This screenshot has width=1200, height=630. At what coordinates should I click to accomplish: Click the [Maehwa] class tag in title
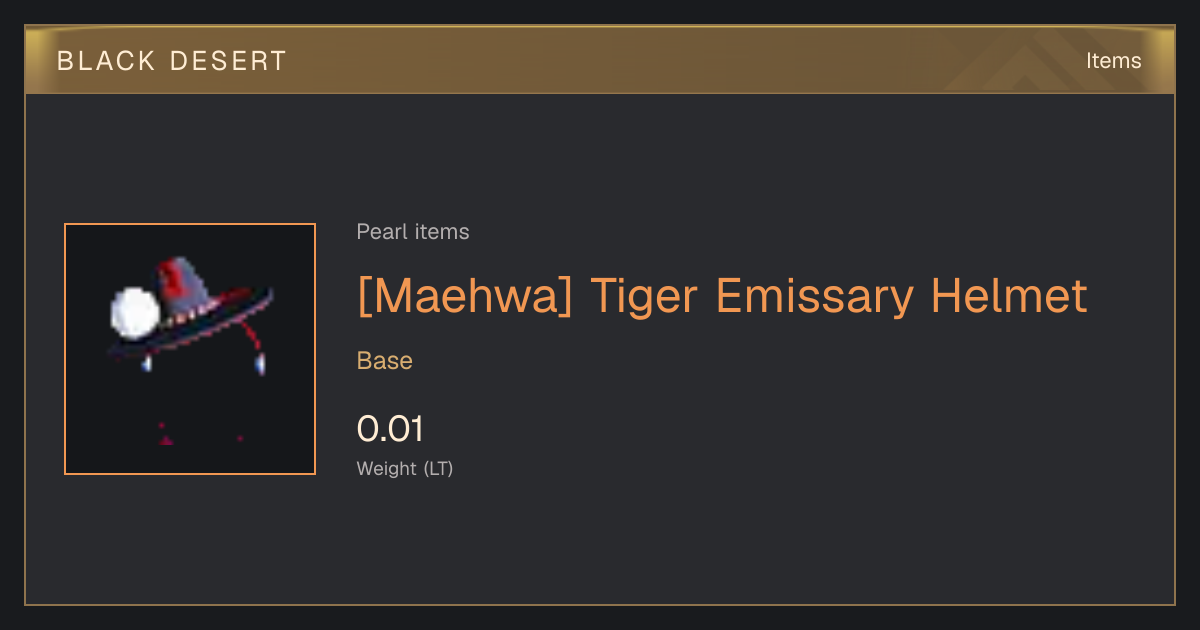tap(465, 296)
